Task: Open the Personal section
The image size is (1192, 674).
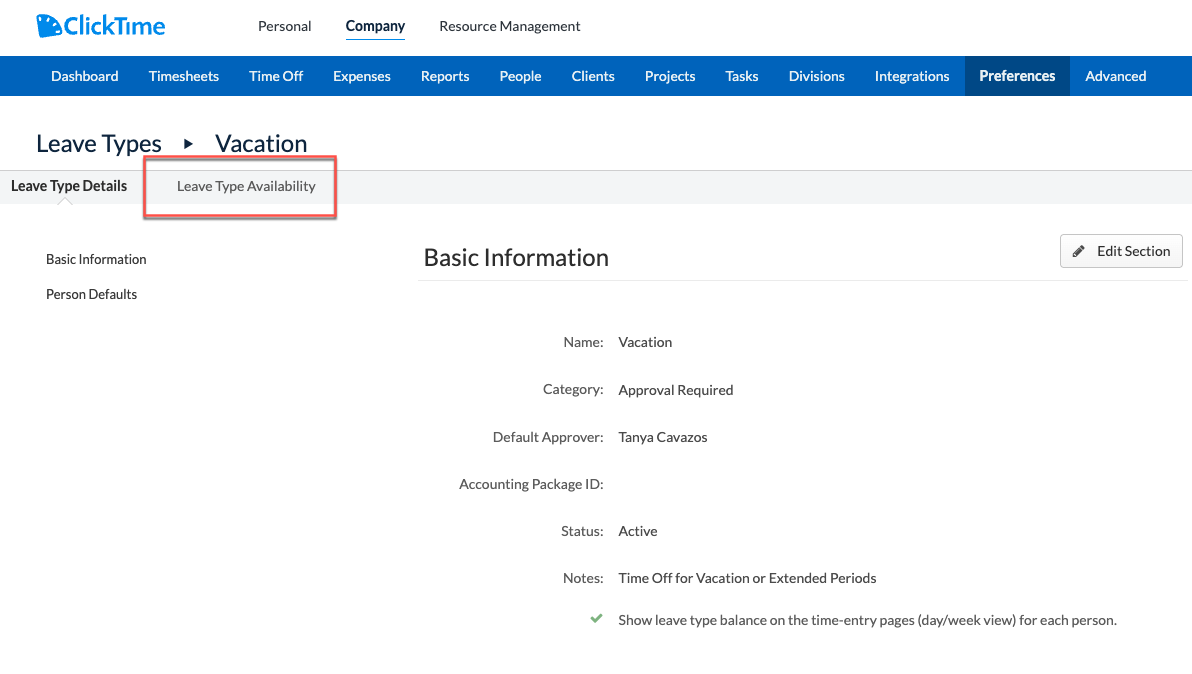Action: pyautogui.click(x=284, y=26)
